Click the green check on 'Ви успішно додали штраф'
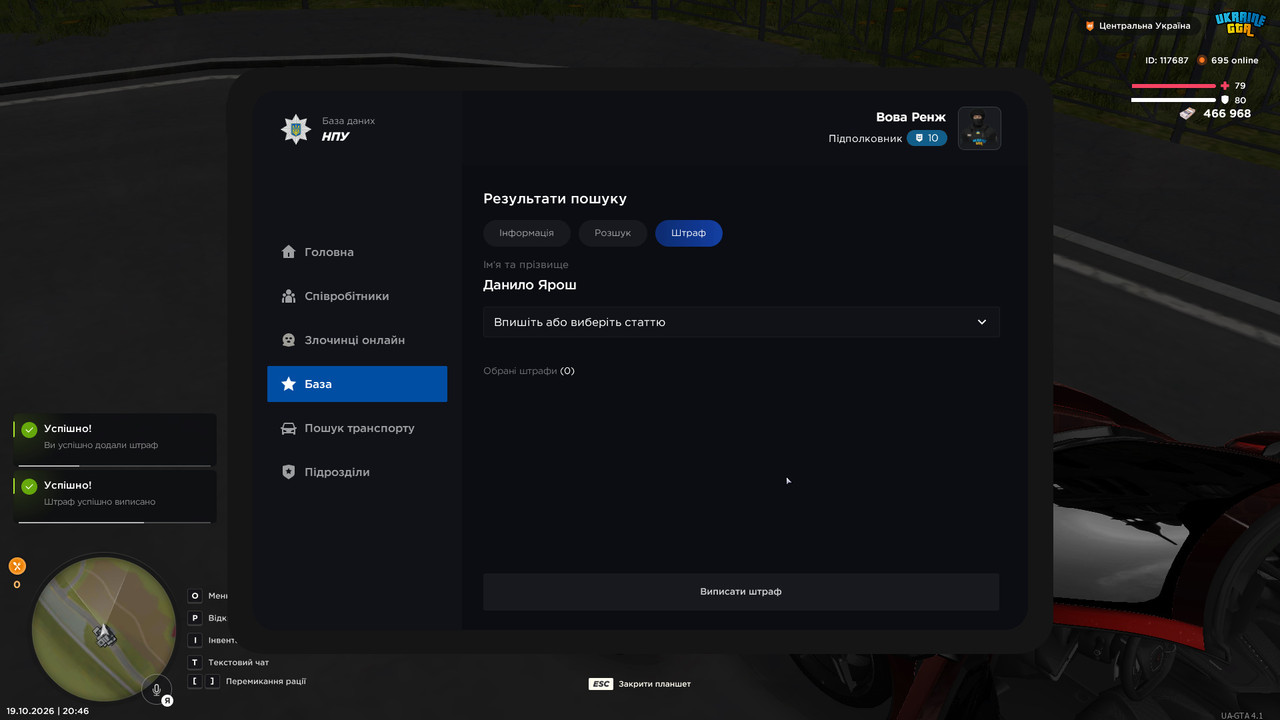 [30, 430]
